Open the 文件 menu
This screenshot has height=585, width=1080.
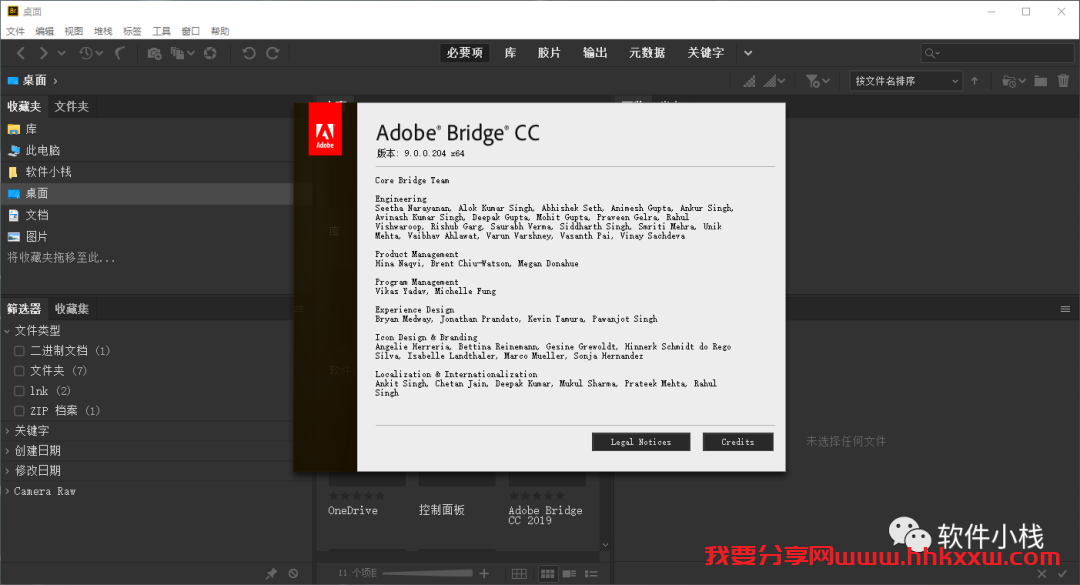coord(15,31)
